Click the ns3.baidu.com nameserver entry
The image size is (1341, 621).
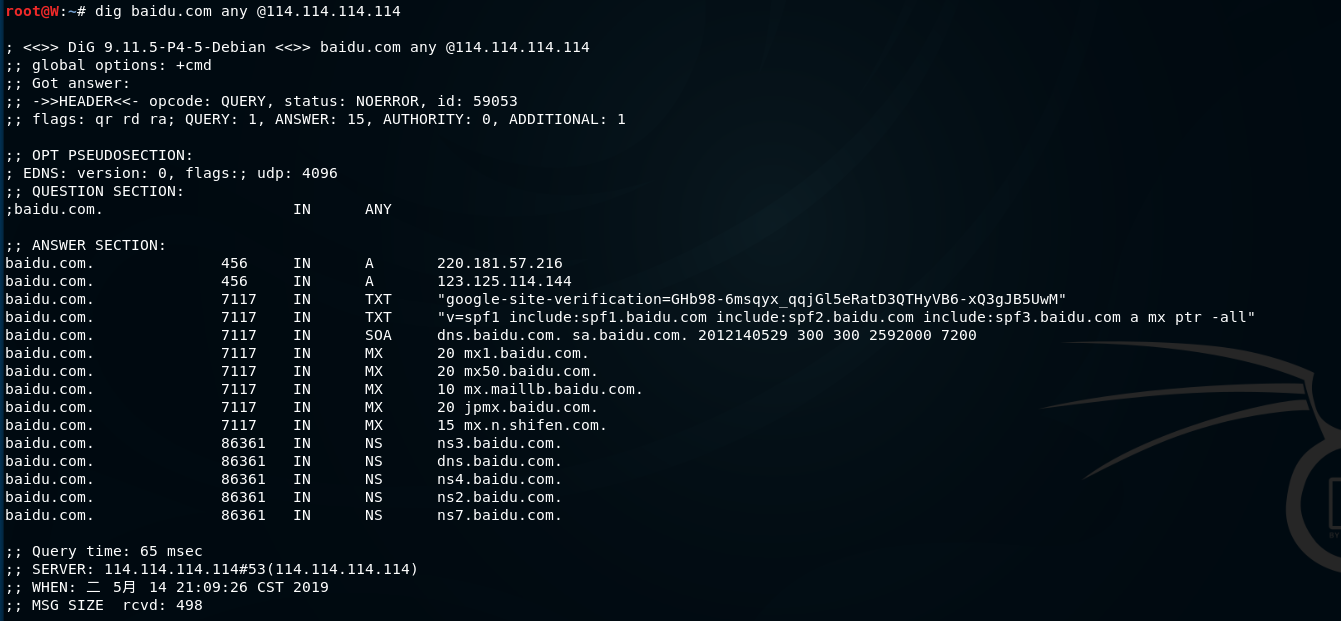[x=499, y=443]
